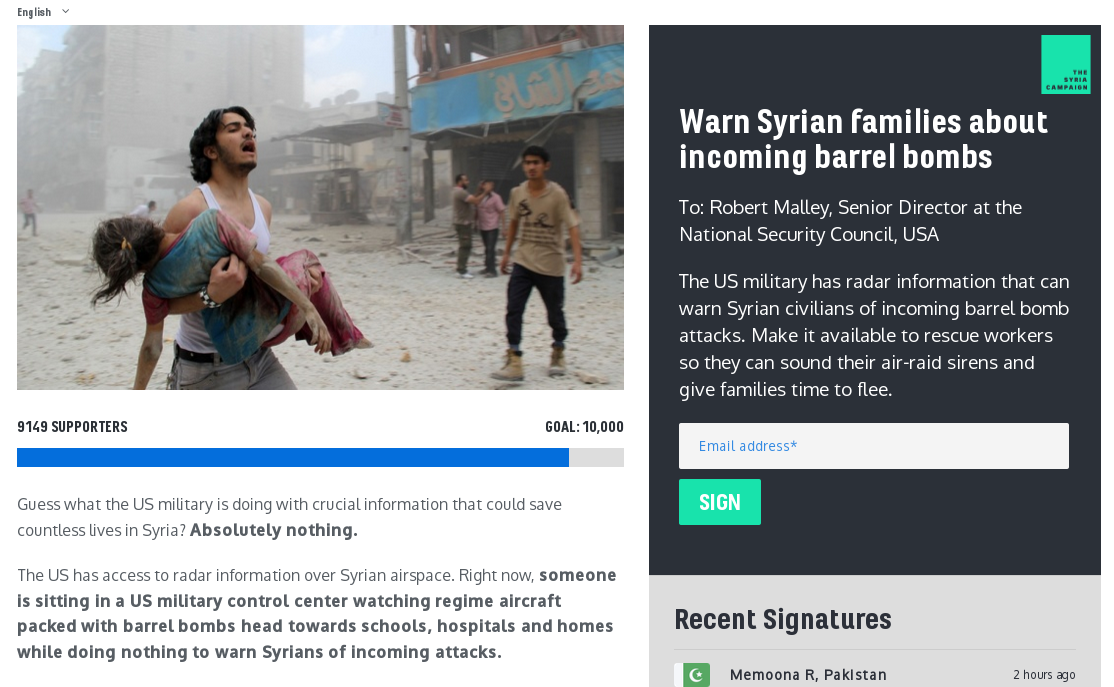
Task: Click the bold paragraph about military control center
Action: [x=317, y=613]
